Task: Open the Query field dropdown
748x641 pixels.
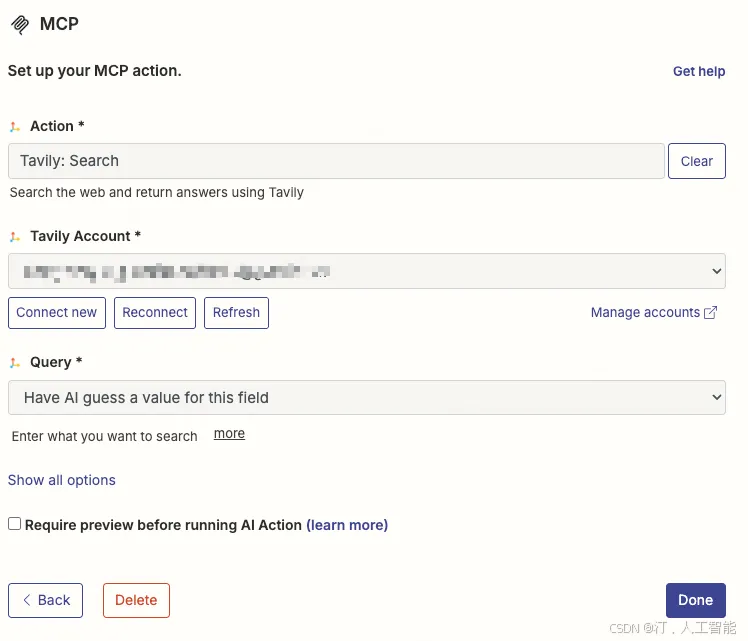Action: pos(366,397)
